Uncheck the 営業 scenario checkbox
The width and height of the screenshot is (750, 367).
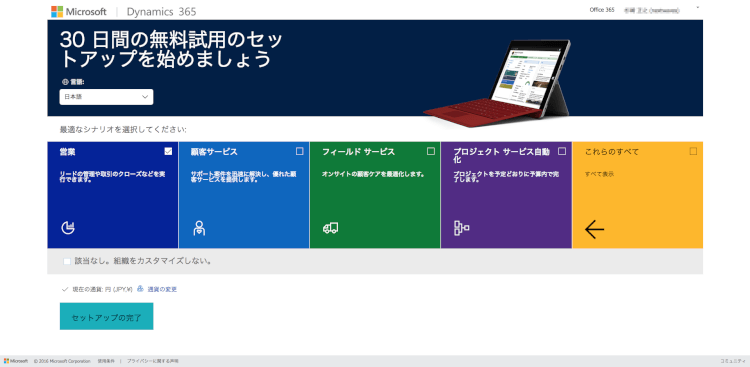click(x=168, y=151)
